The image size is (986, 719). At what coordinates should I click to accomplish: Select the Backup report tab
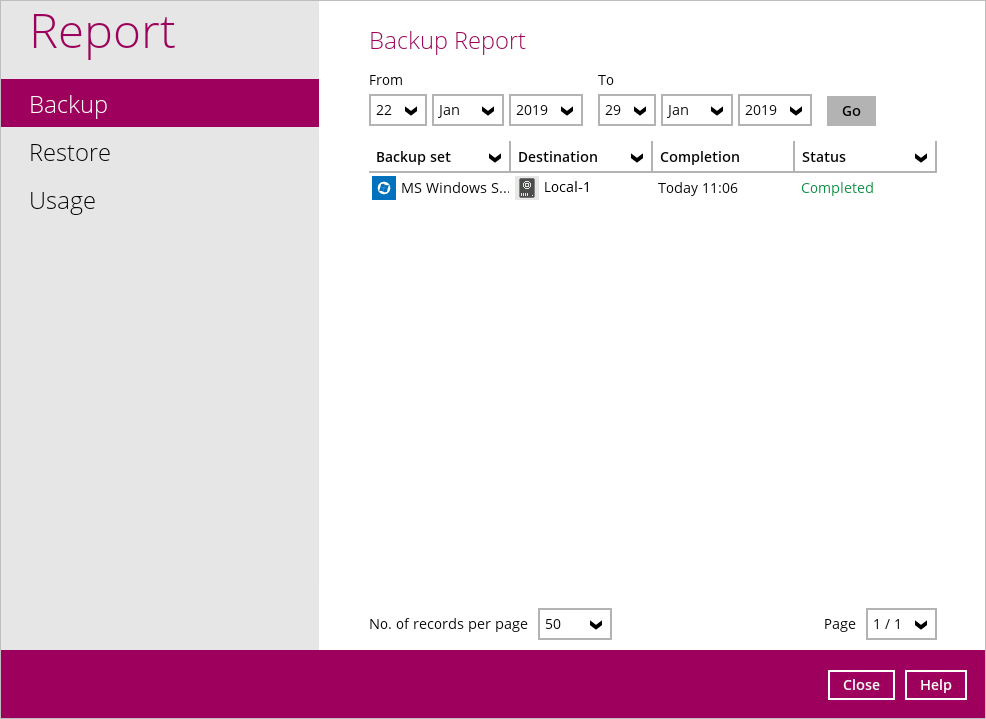[x=68, y=105]
